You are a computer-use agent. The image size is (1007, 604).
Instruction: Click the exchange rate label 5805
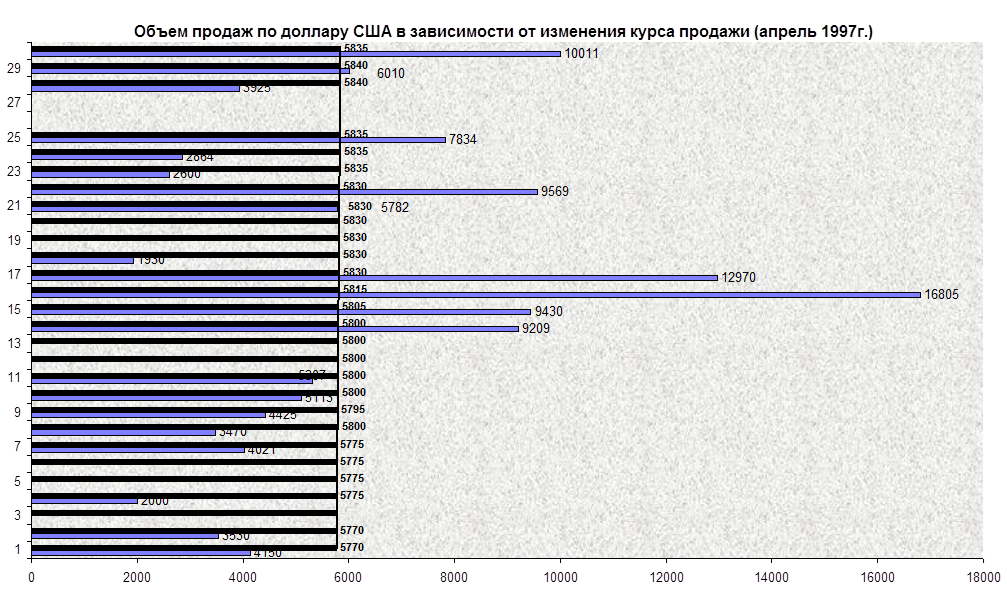coord(353,306)
